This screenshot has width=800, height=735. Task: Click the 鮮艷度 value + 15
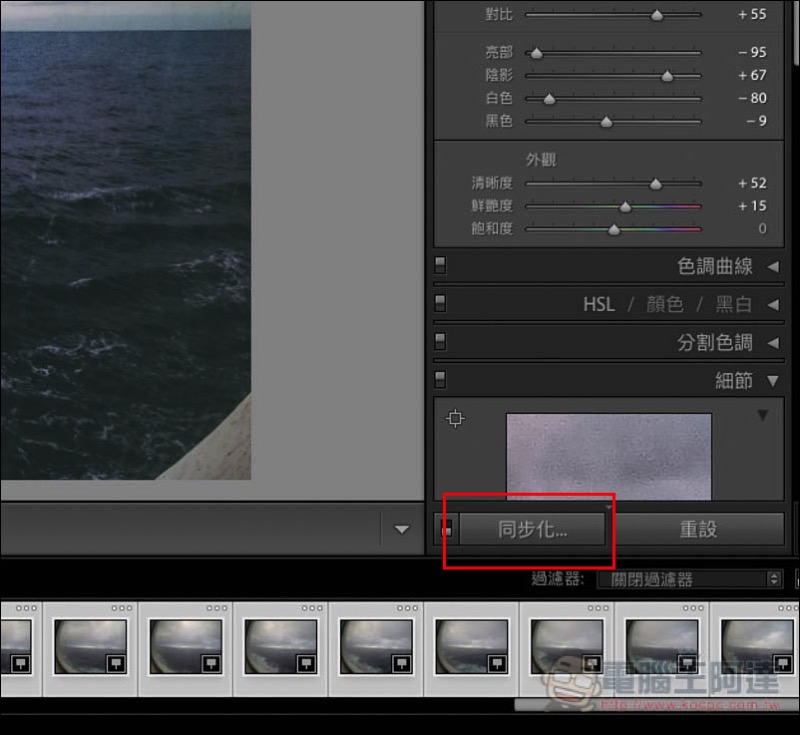pyautogui.click(x=752, y=206)
